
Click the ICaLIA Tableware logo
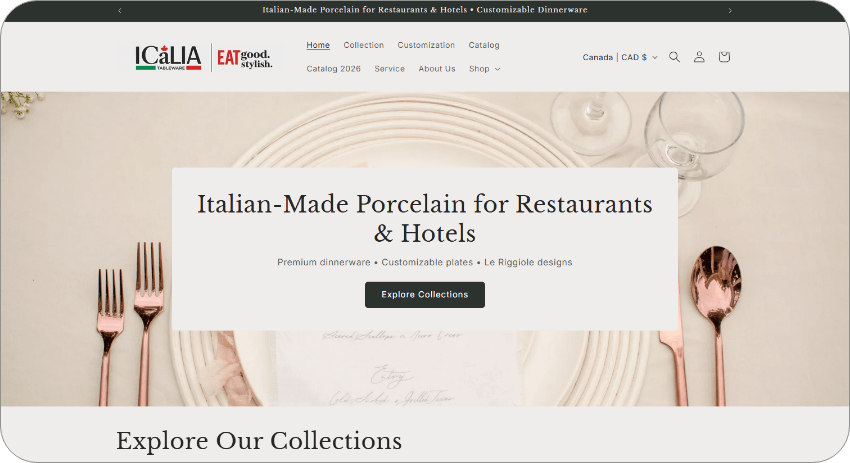[x=168, y=57]
